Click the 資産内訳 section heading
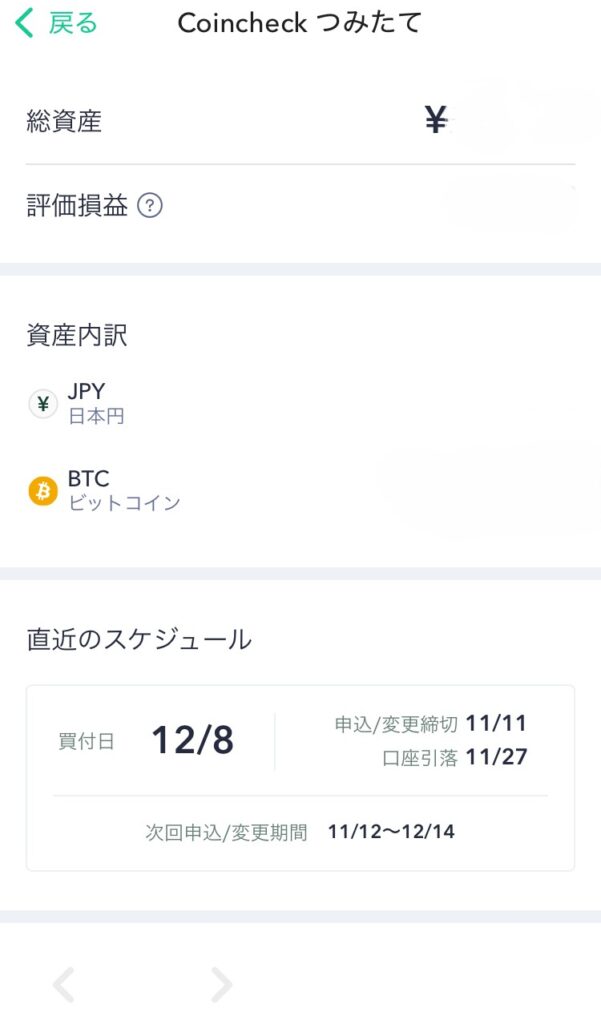This screenshot has height=1024, width=601. 77,336
